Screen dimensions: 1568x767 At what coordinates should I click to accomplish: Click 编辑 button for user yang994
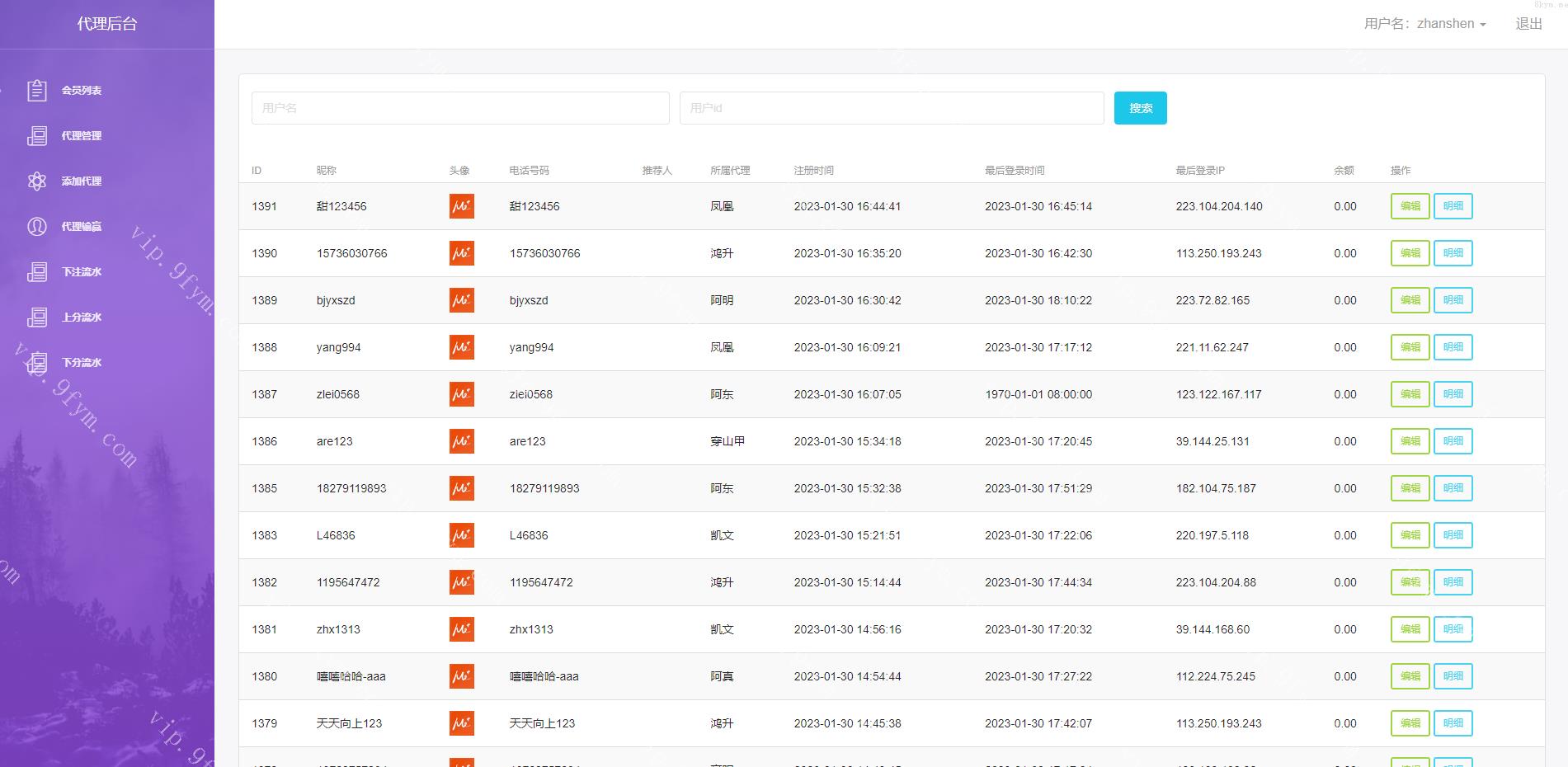click(1410, 347)
